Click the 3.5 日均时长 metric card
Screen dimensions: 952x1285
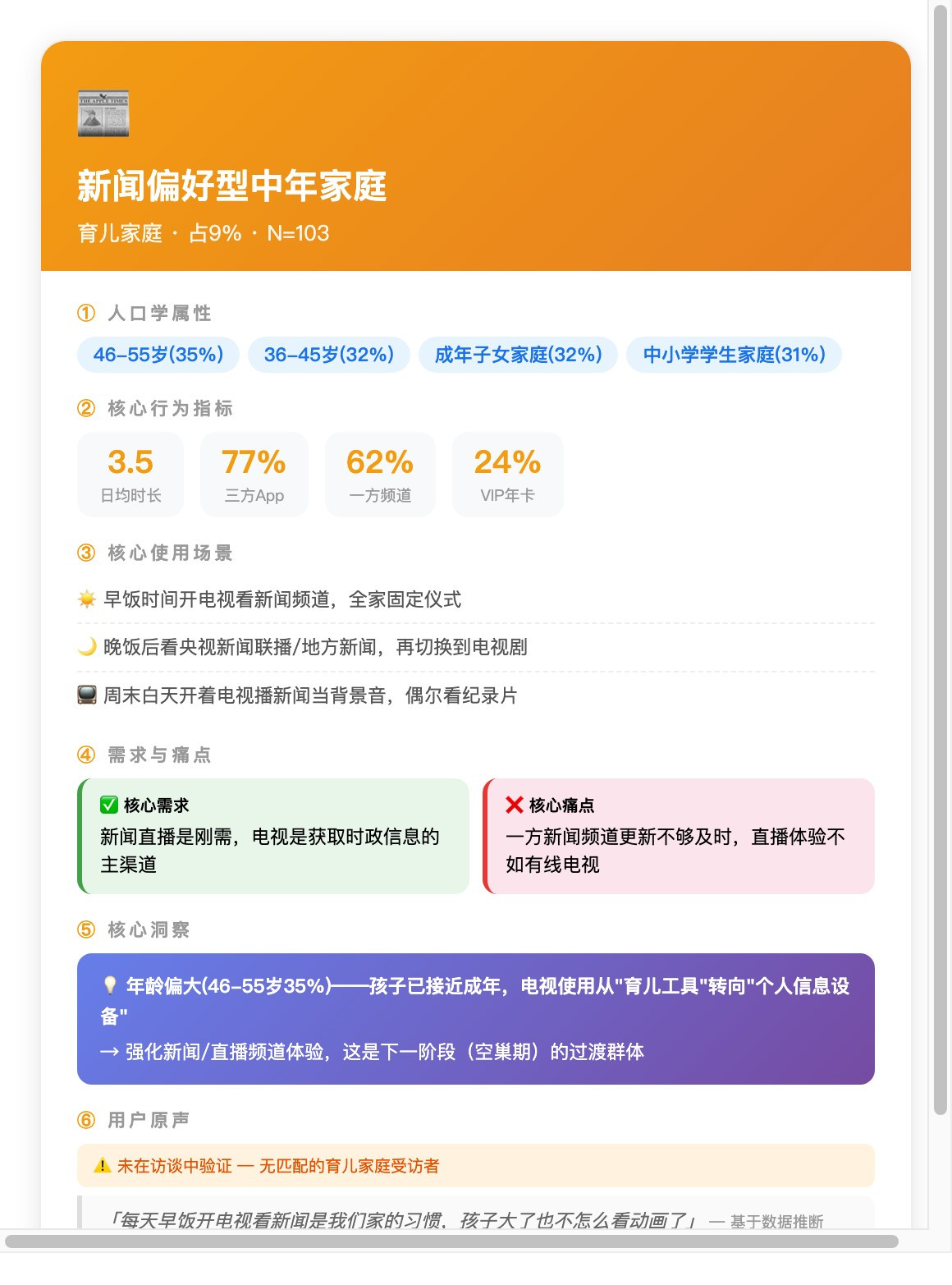[130, 475]
